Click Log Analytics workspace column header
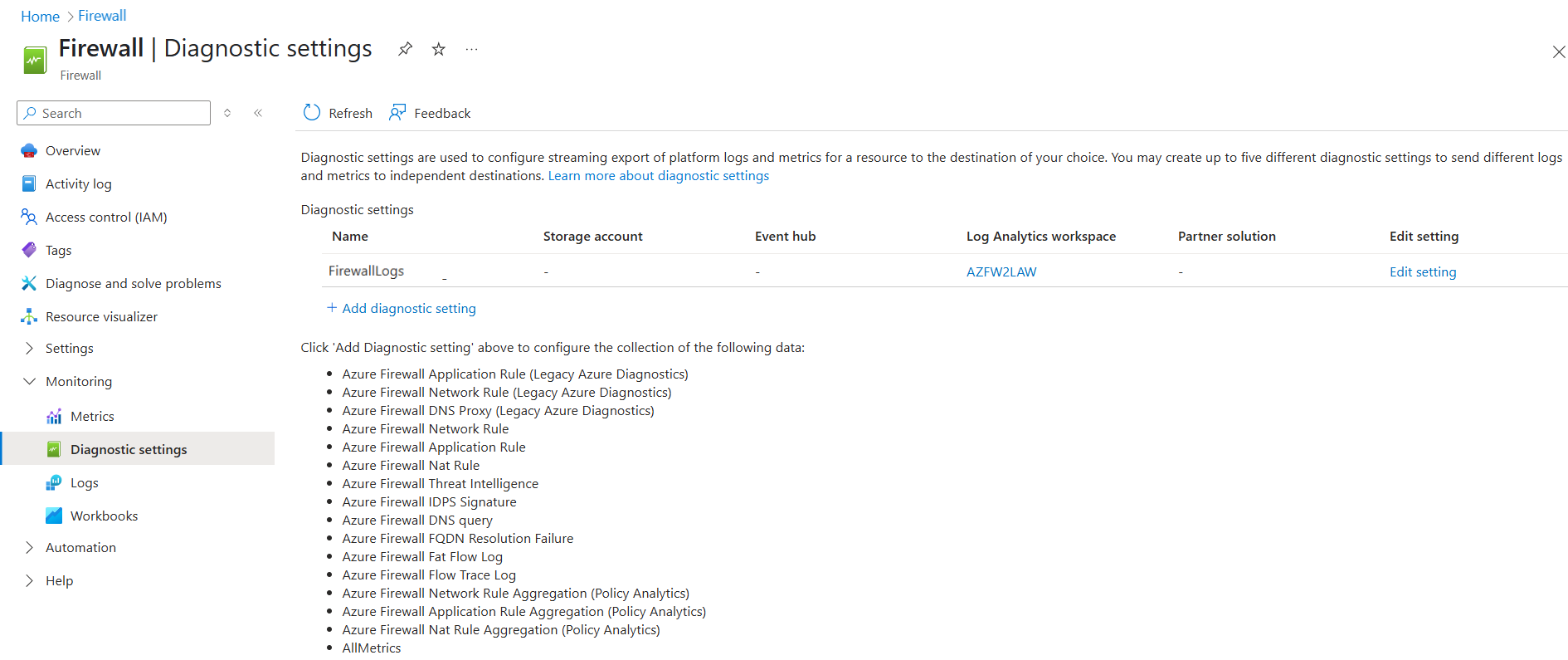Screen dimensions: 1568x660 click(1041, 237)
